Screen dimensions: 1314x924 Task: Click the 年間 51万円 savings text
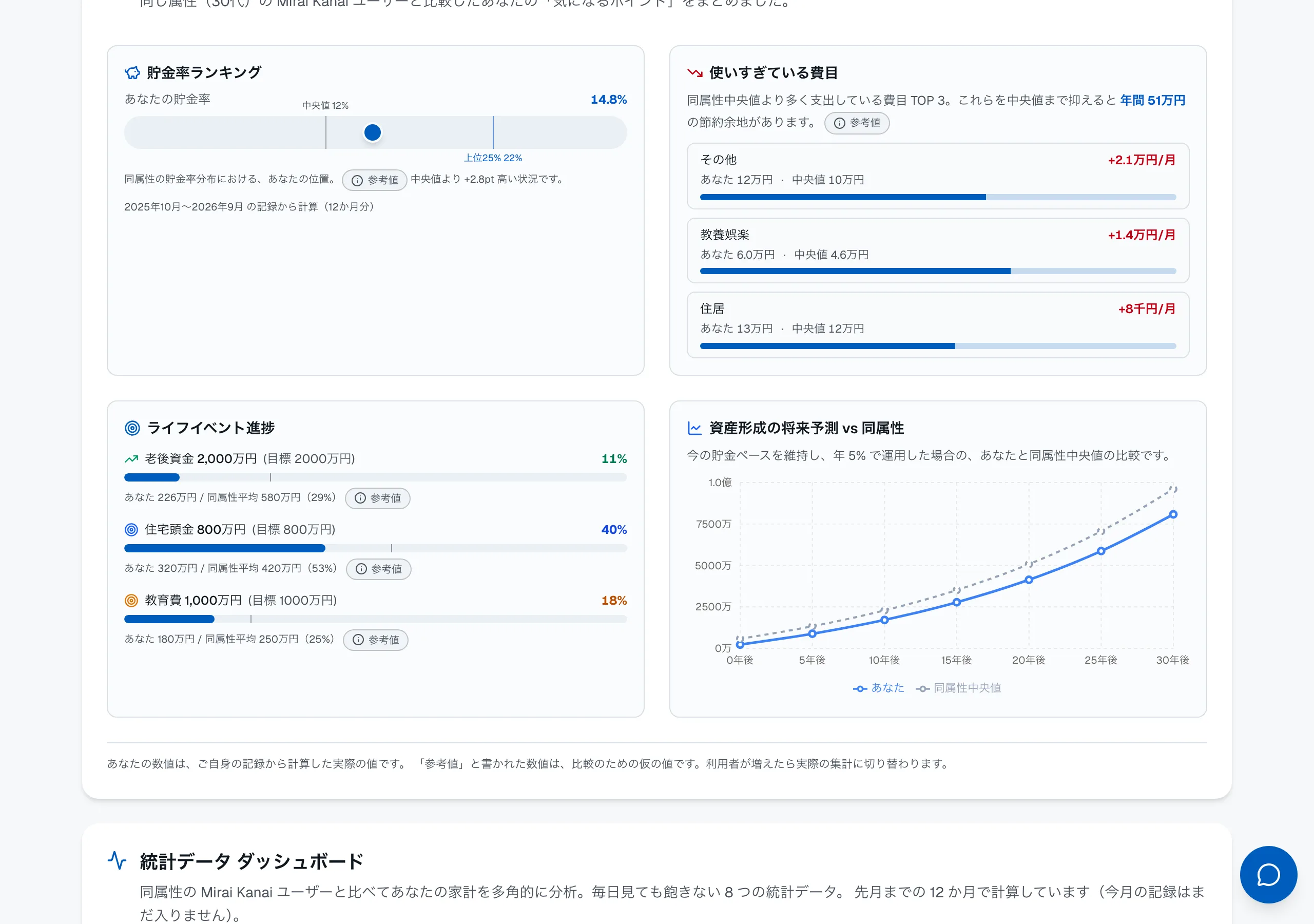[1153, 100]
